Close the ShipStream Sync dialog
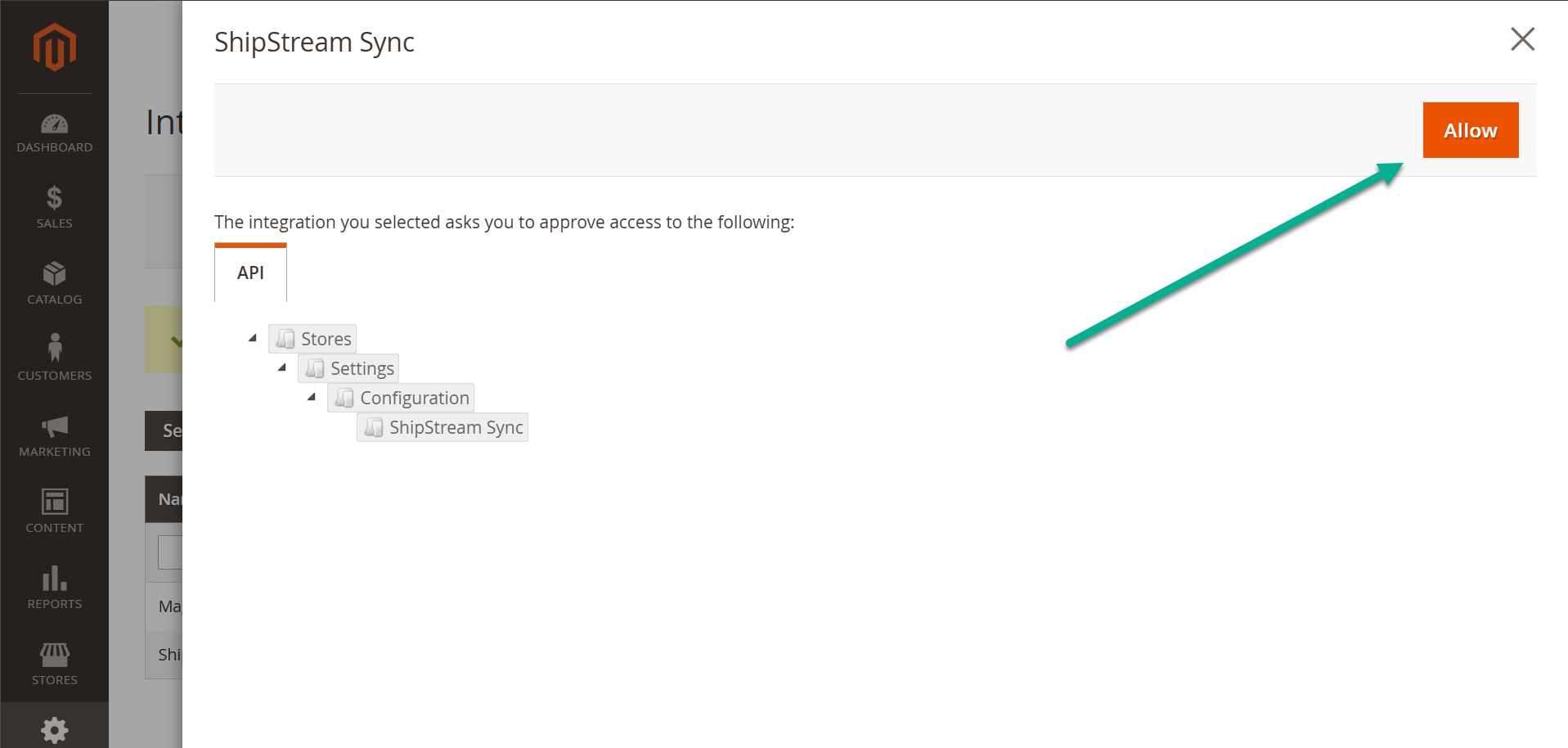The height and width of the screenshot is (748, 1568). [x=1522, y=39]
